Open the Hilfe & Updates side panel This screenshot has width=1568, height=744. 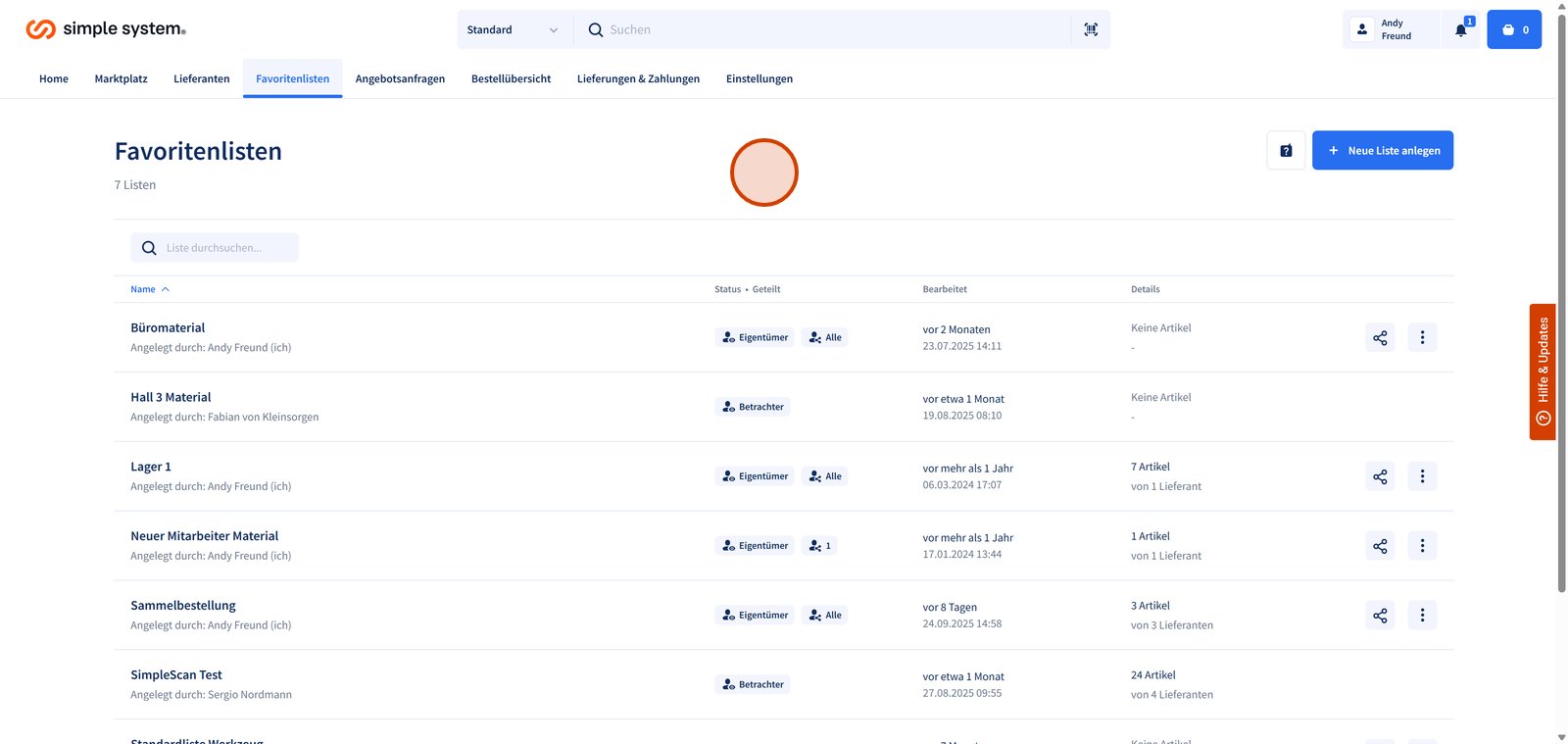(x=1543, y=372)
